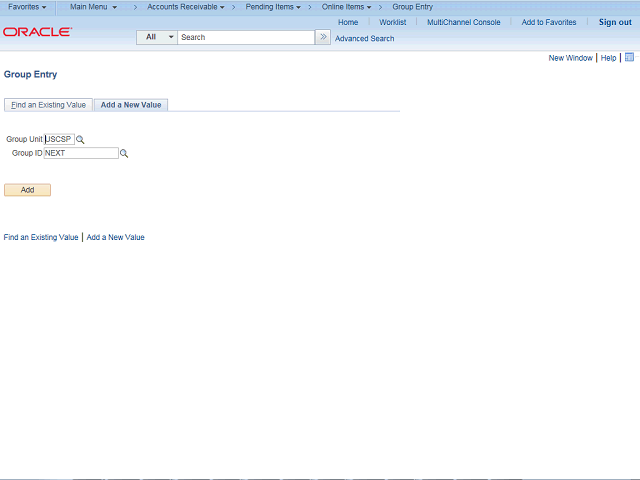Expand the Main Menu dropdown
Screen dimensions: 640x480
93,7
